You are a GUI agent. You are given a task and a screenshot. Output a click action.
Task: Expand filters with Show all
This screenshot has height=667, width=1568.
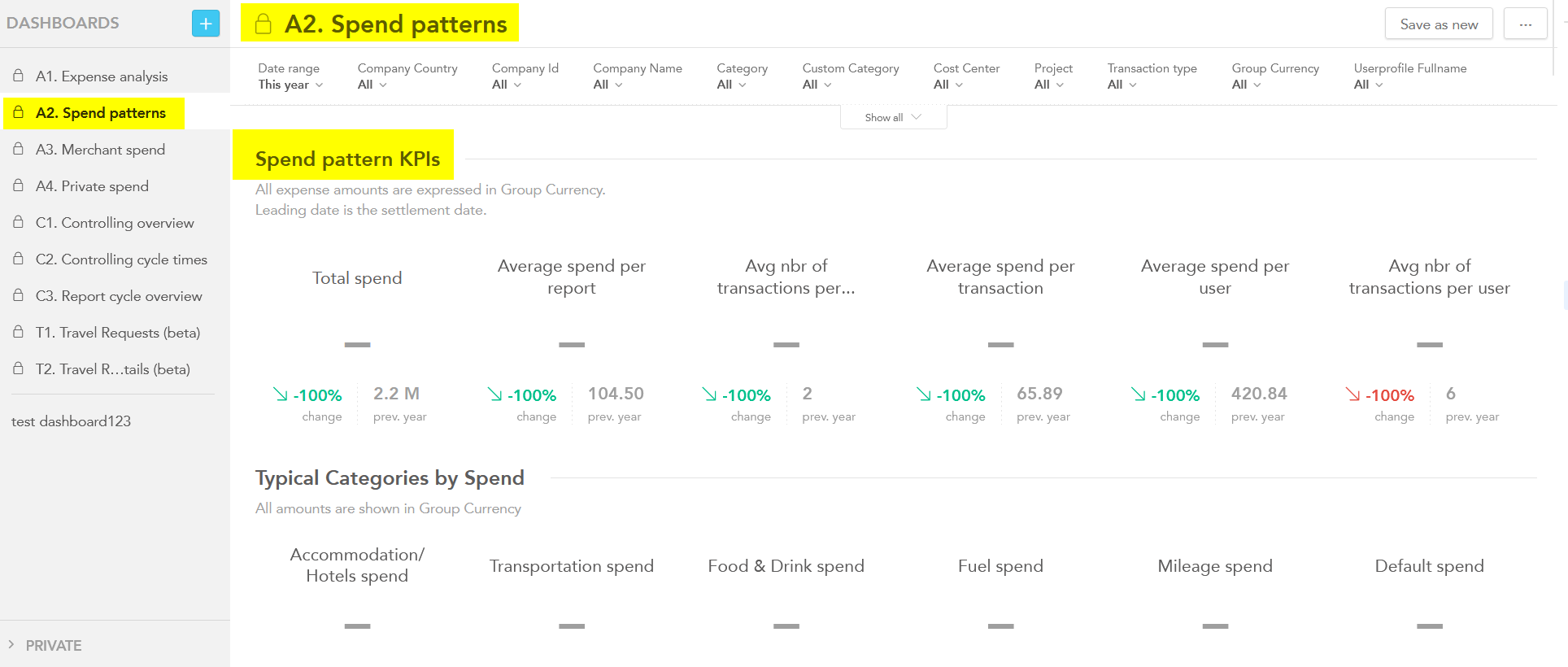893,117
